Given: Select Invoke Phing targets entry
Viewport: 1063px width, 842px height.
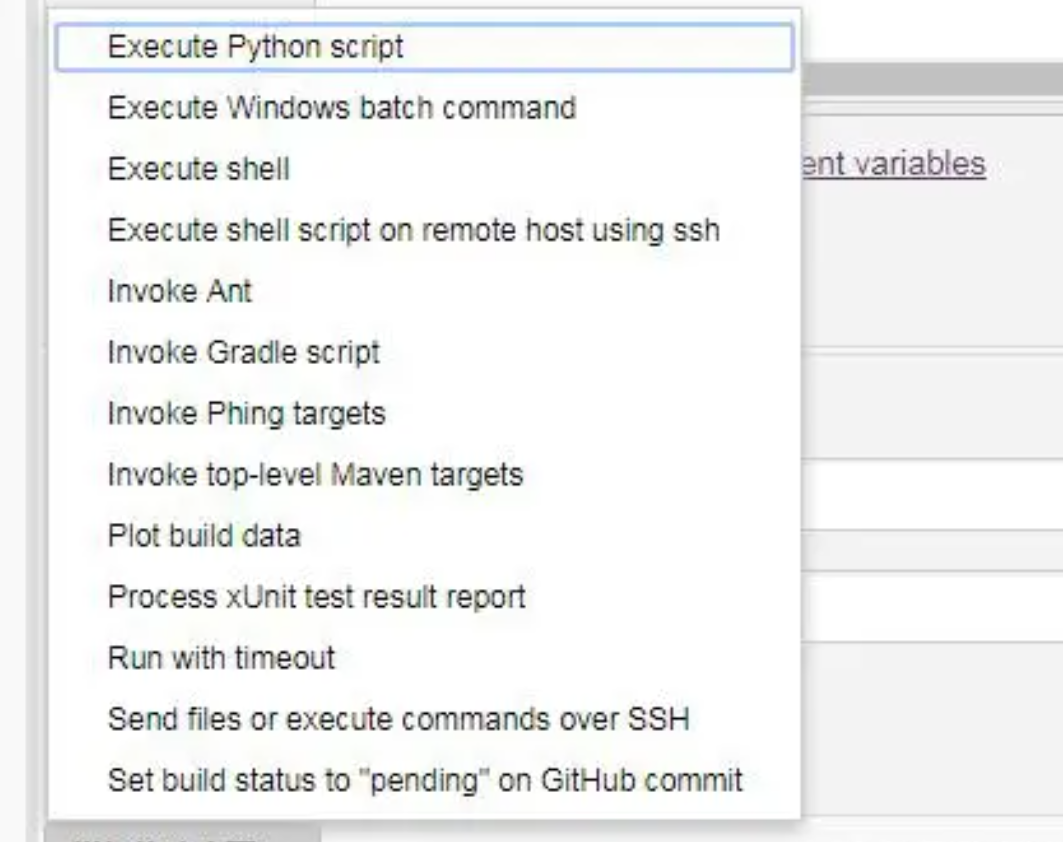Looking at the screenshot, I should 246,413.
